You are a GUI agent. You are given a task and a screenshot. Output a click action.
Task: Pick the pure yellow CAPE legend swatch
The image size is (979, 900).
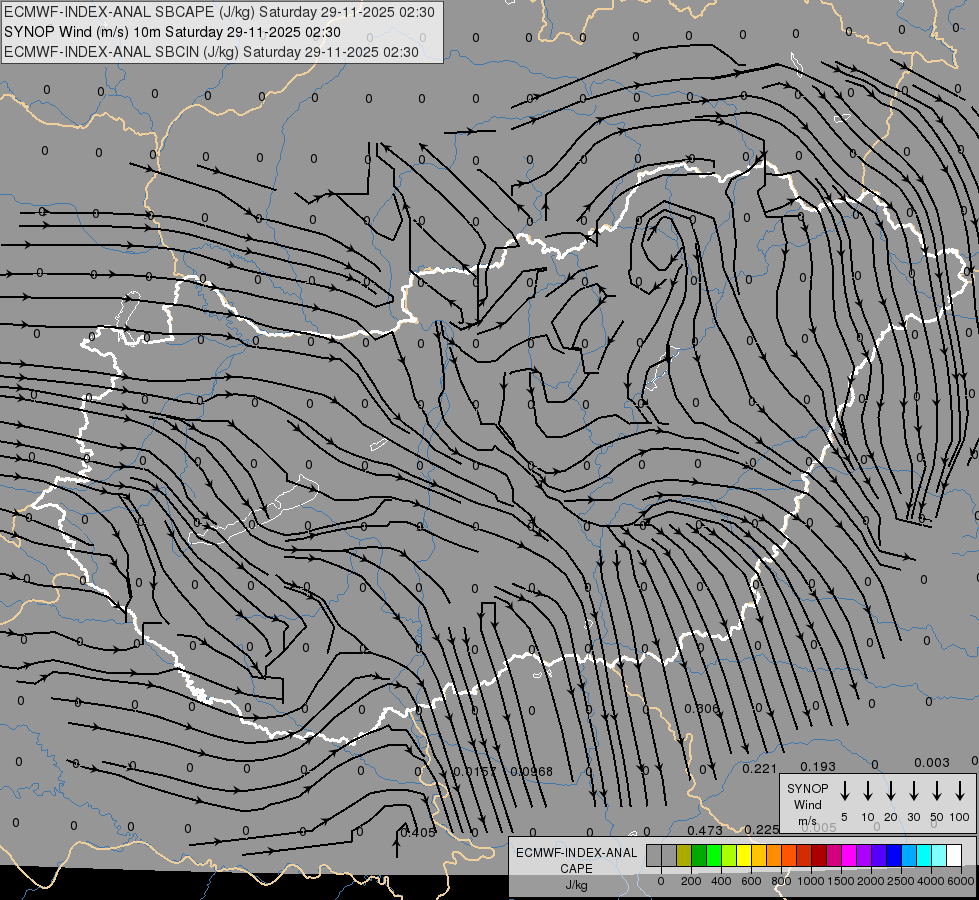coord(744,855)
